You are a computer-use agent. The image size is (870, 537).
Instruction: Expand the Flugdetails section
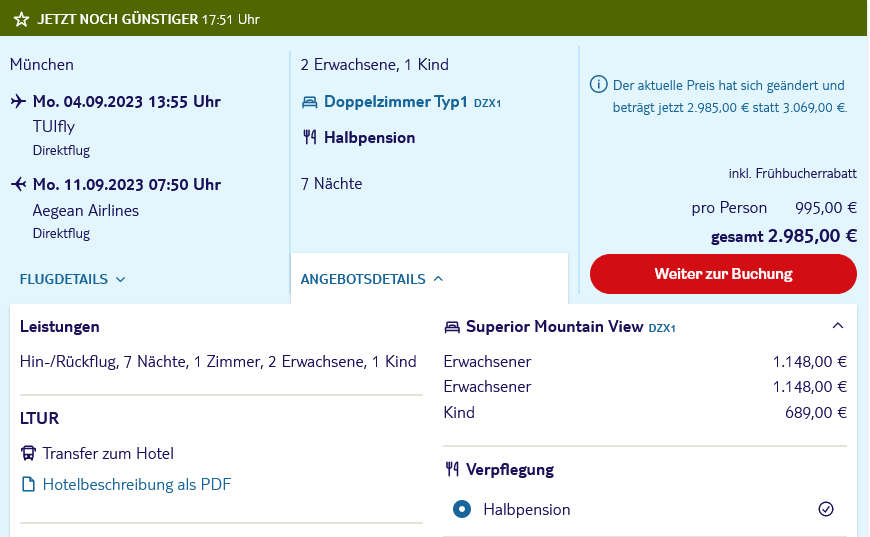click(x=73, y=279)
